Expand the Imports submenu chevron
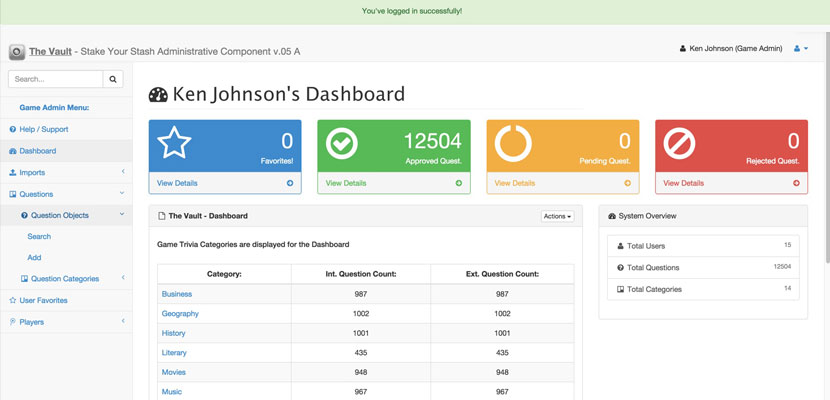The height and width of the screenshot is (400, 830). click(x=123, y=172)
